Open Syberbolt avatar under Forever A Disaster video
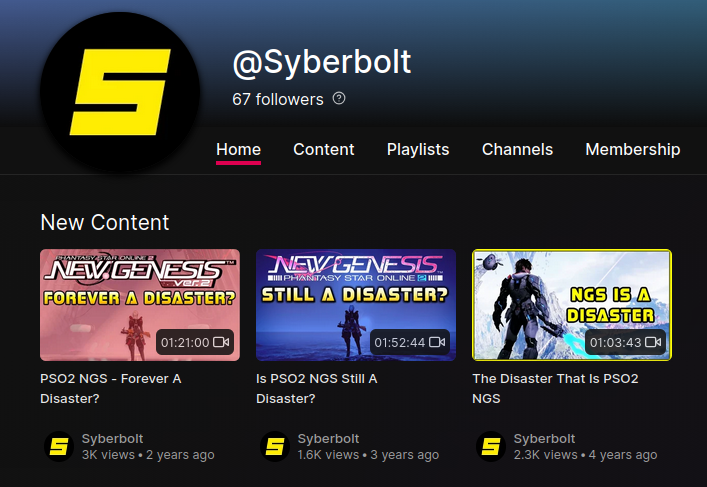The image size is (707, 487). tap(59, 446)
